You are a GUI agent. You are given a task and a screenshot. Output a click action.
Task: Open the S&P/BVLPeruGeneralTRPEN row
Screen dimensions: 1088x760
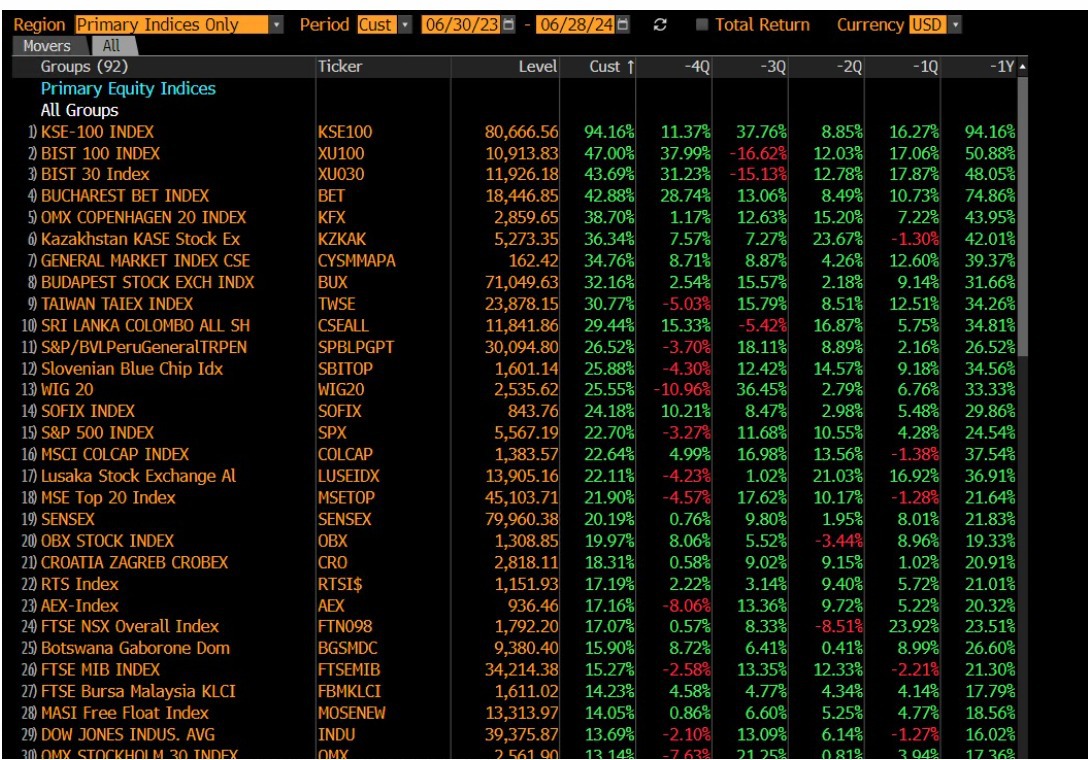(x=514, y=347)
